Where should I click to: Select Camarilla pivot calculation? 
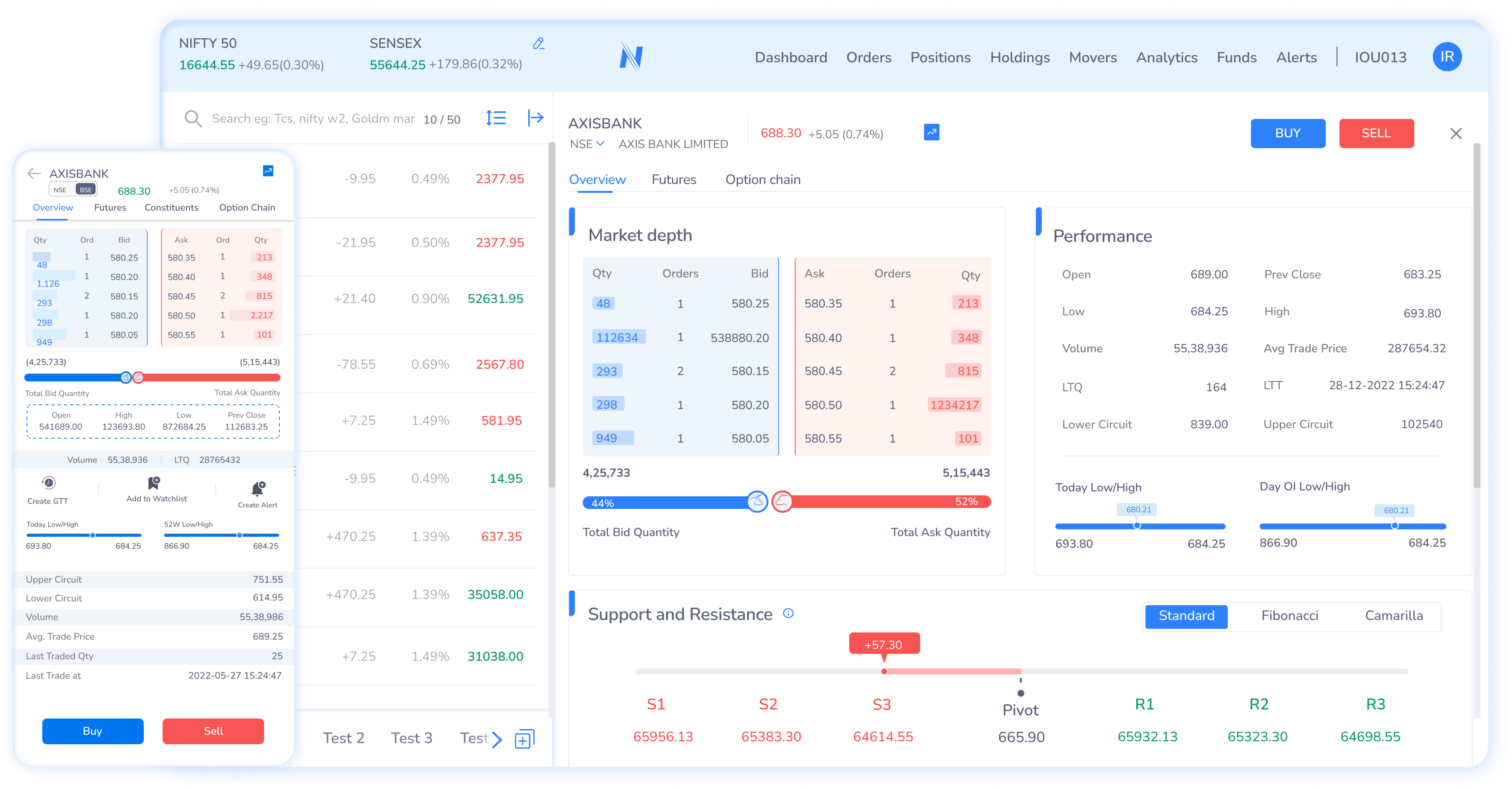[1394, 616]
